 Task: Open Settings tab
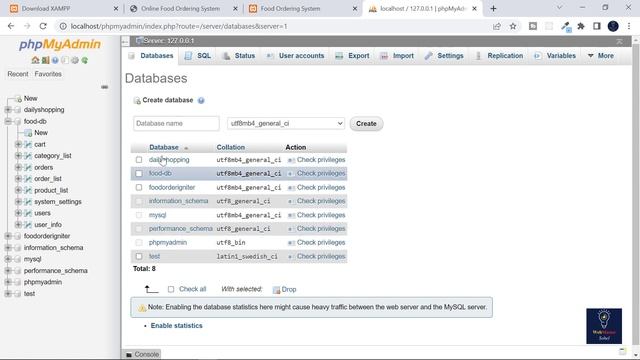pyautogui.click(x=444, y=56)
